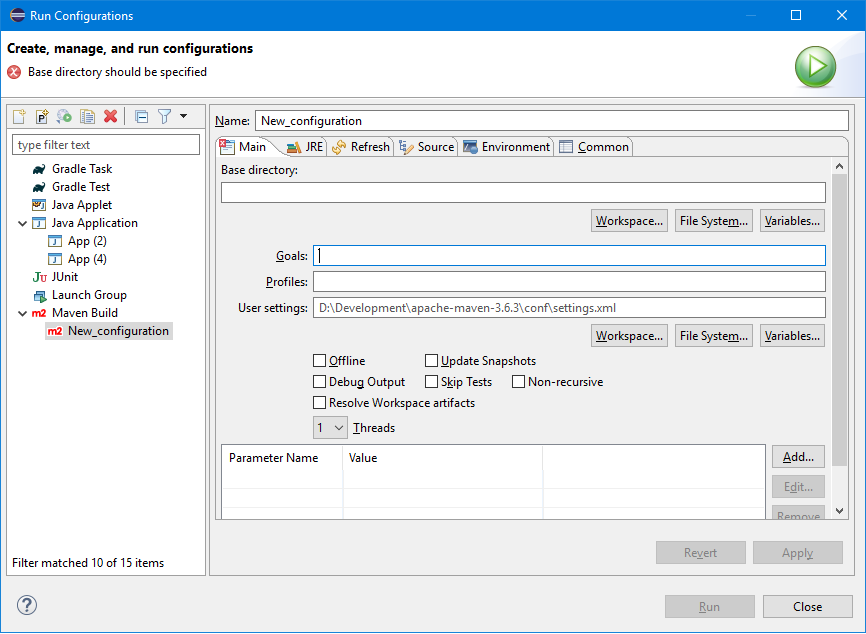This screenshot has width=866, height=634.
Task: Click the Help question mark icon
Action: tap(27, 605)
